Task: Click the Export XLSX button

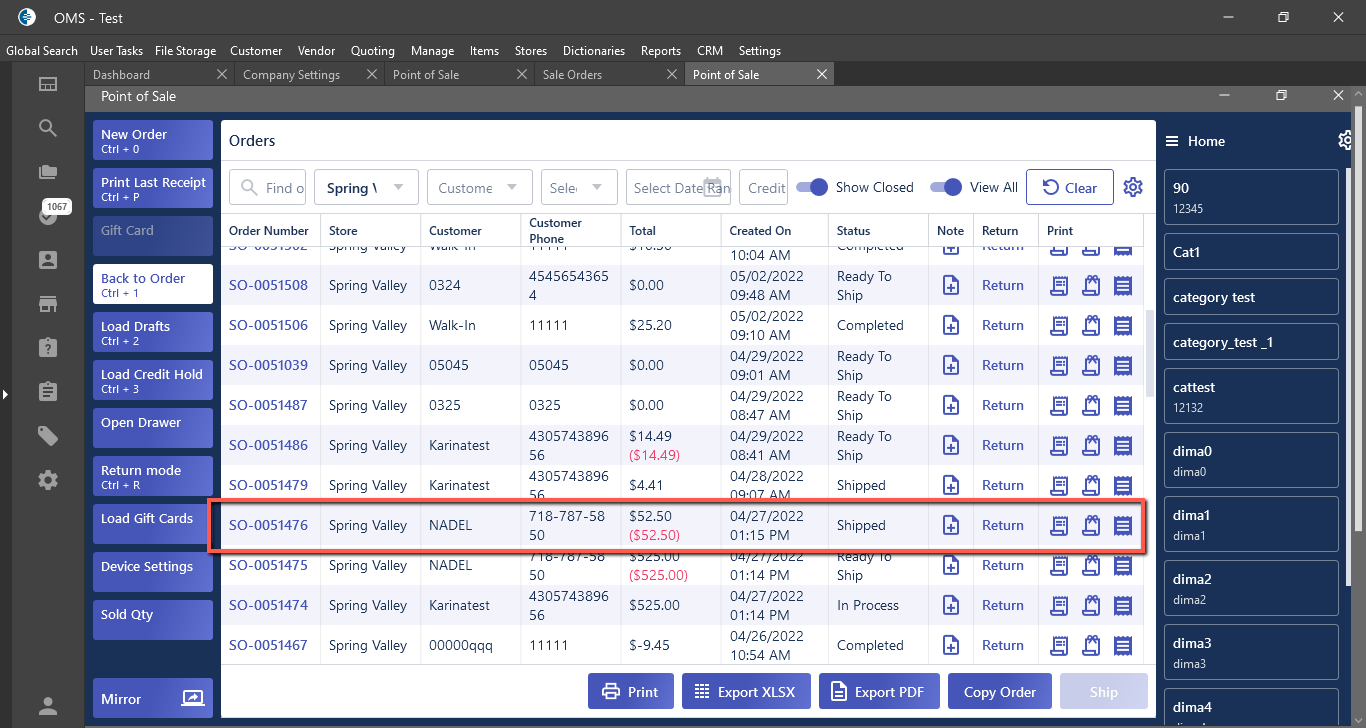Action: pos(745,692)
